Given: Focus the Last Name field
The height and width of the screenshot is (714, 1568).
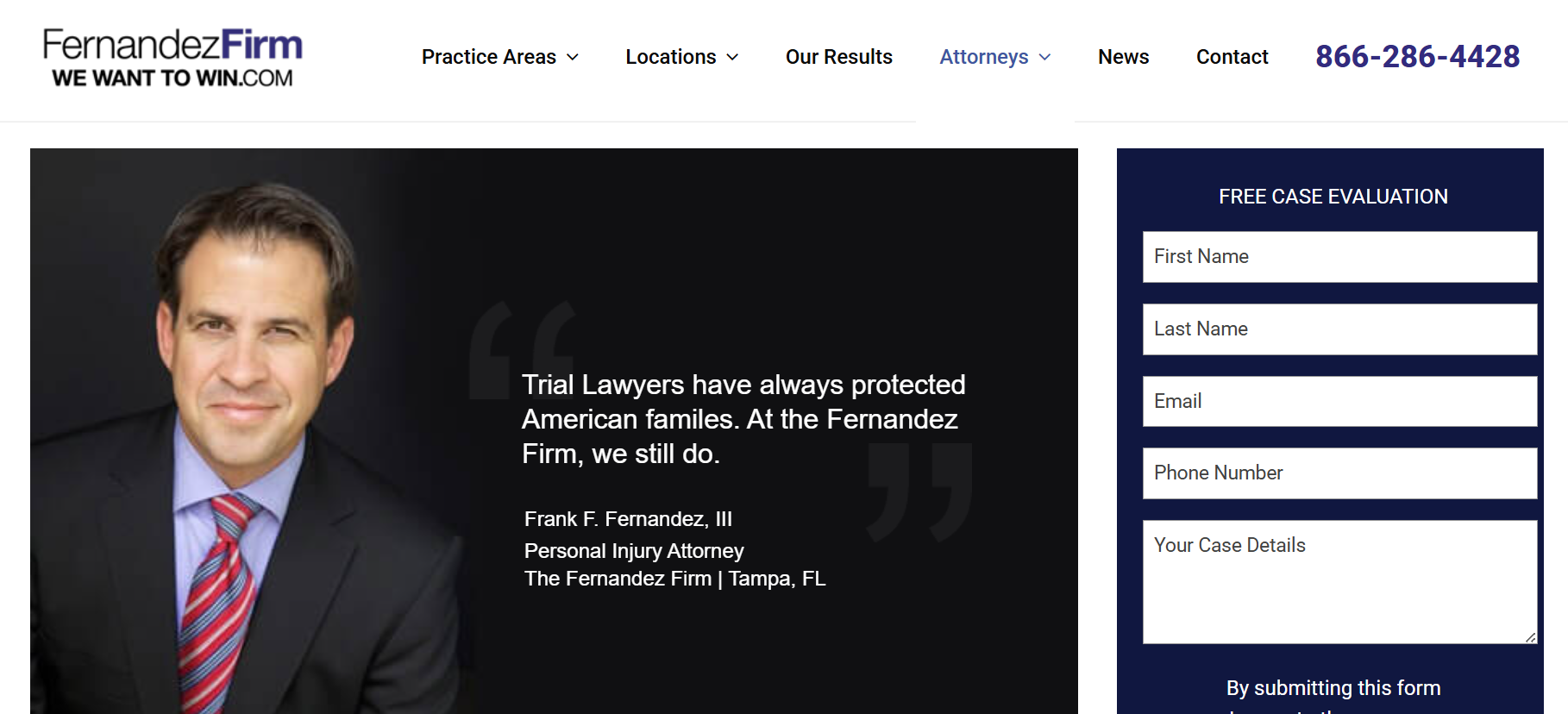Looking at the screenshot, I should (x=1339, y=329).
